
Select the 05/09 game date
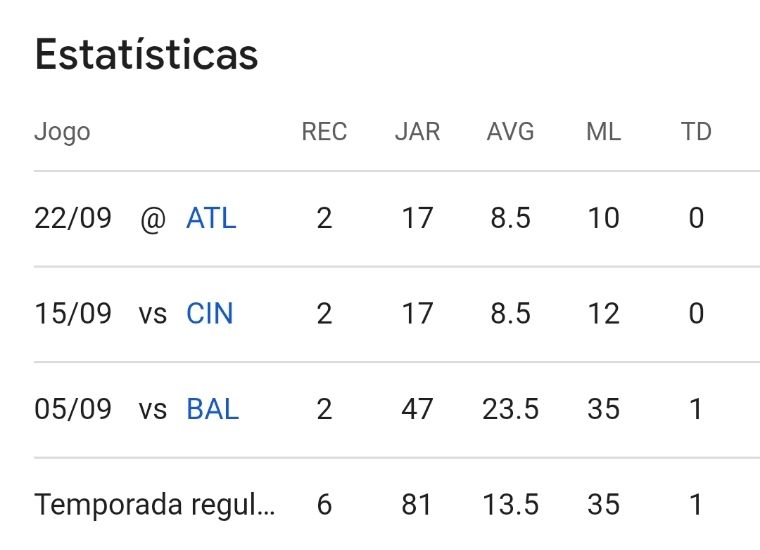73,409
